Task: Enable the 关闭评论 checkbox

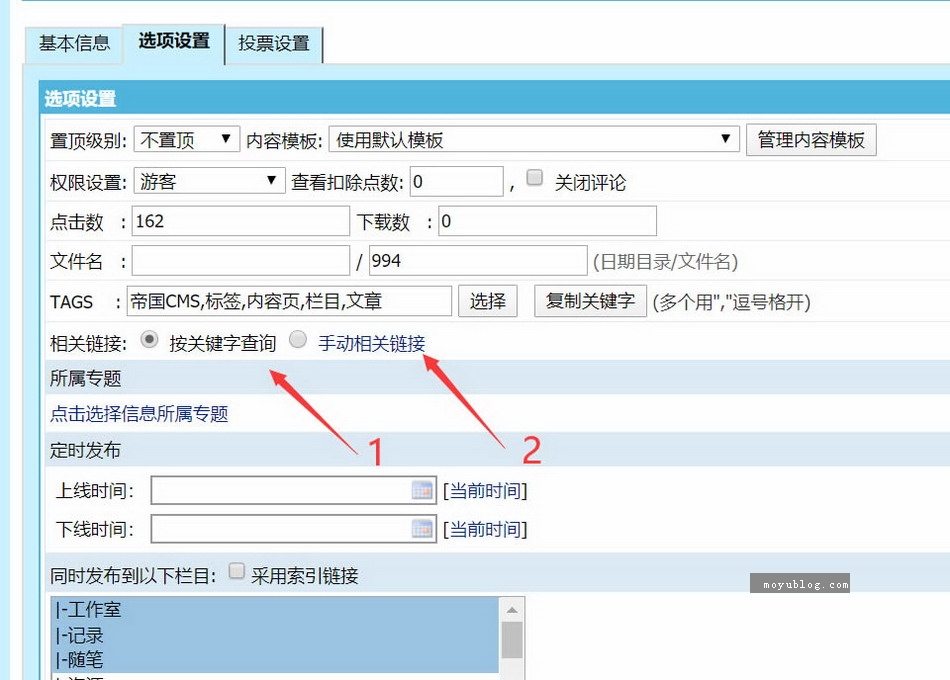Action: 534,176
